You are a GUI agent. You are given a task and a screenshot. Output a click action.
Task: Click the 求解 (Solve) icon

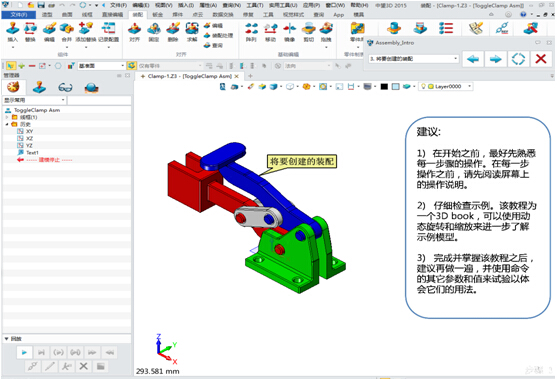(x=192, y=28)
